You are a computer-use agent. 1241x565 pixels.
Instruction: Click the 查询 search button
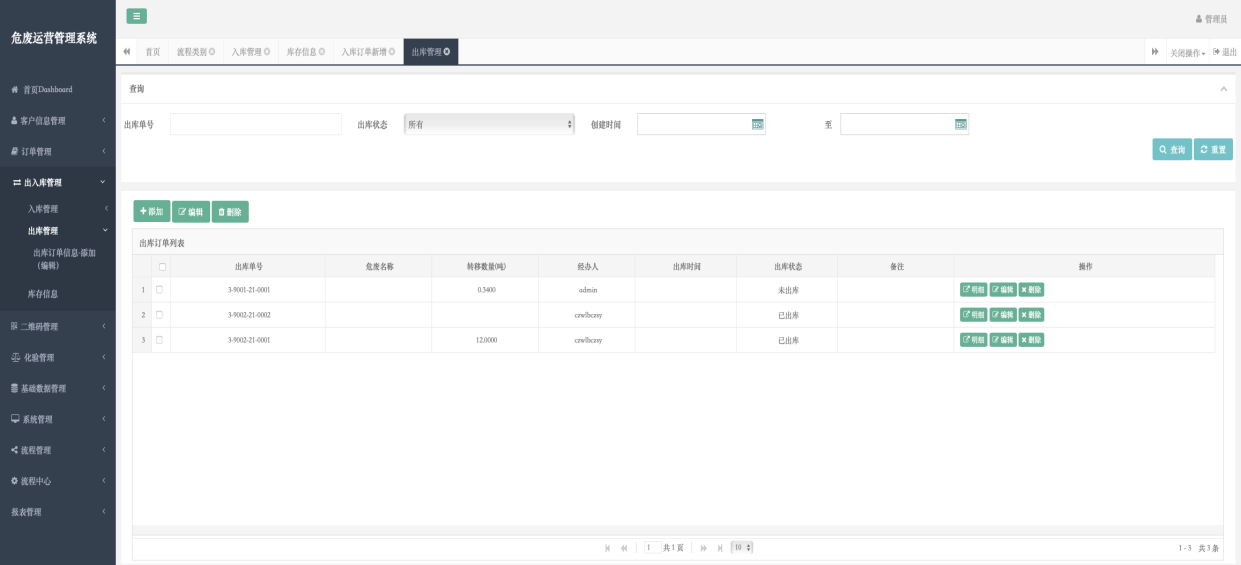[1171, 149]
